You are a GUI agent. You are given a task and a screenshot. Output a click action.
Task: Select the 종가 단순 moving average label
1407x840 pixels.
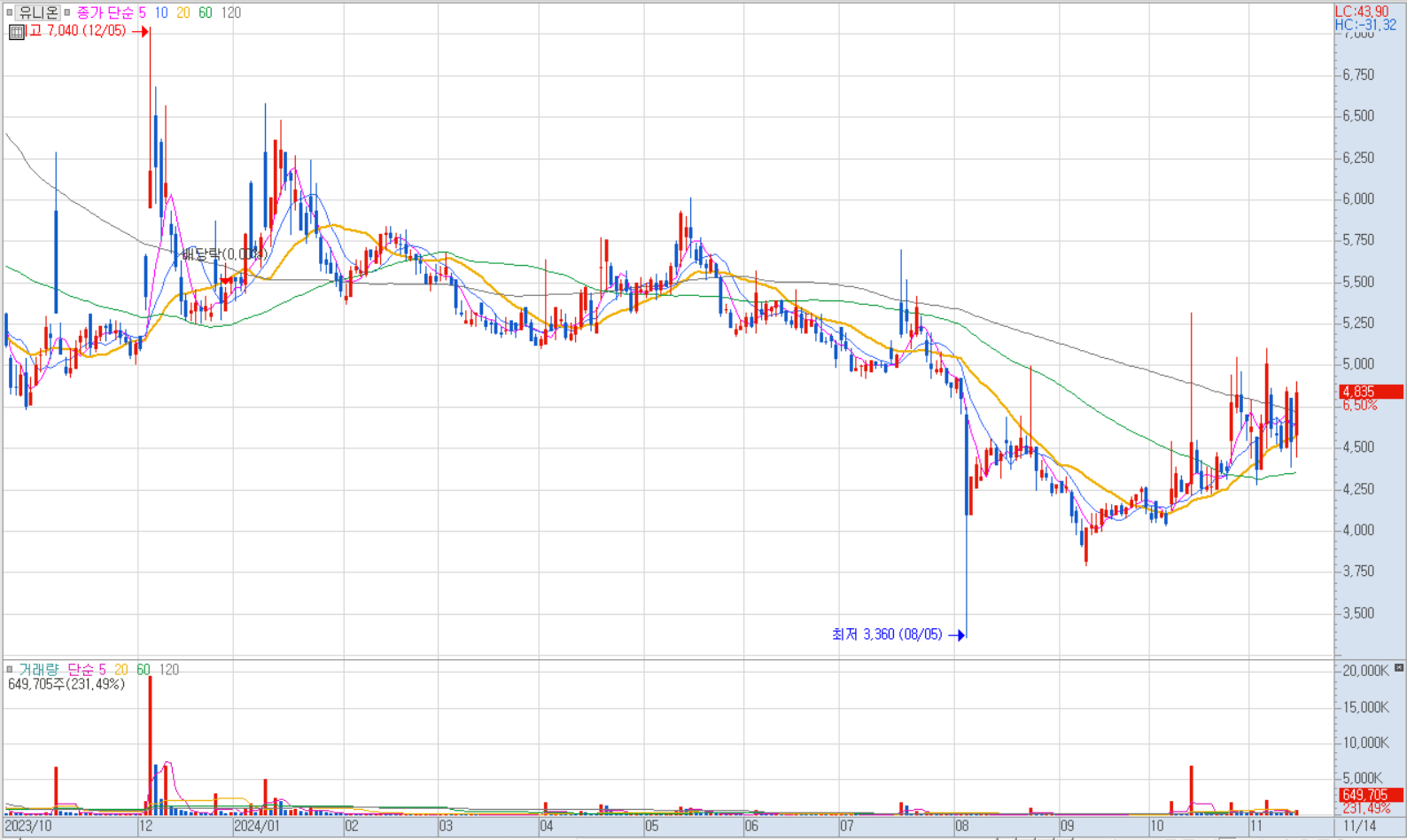(x=105, y=12)
